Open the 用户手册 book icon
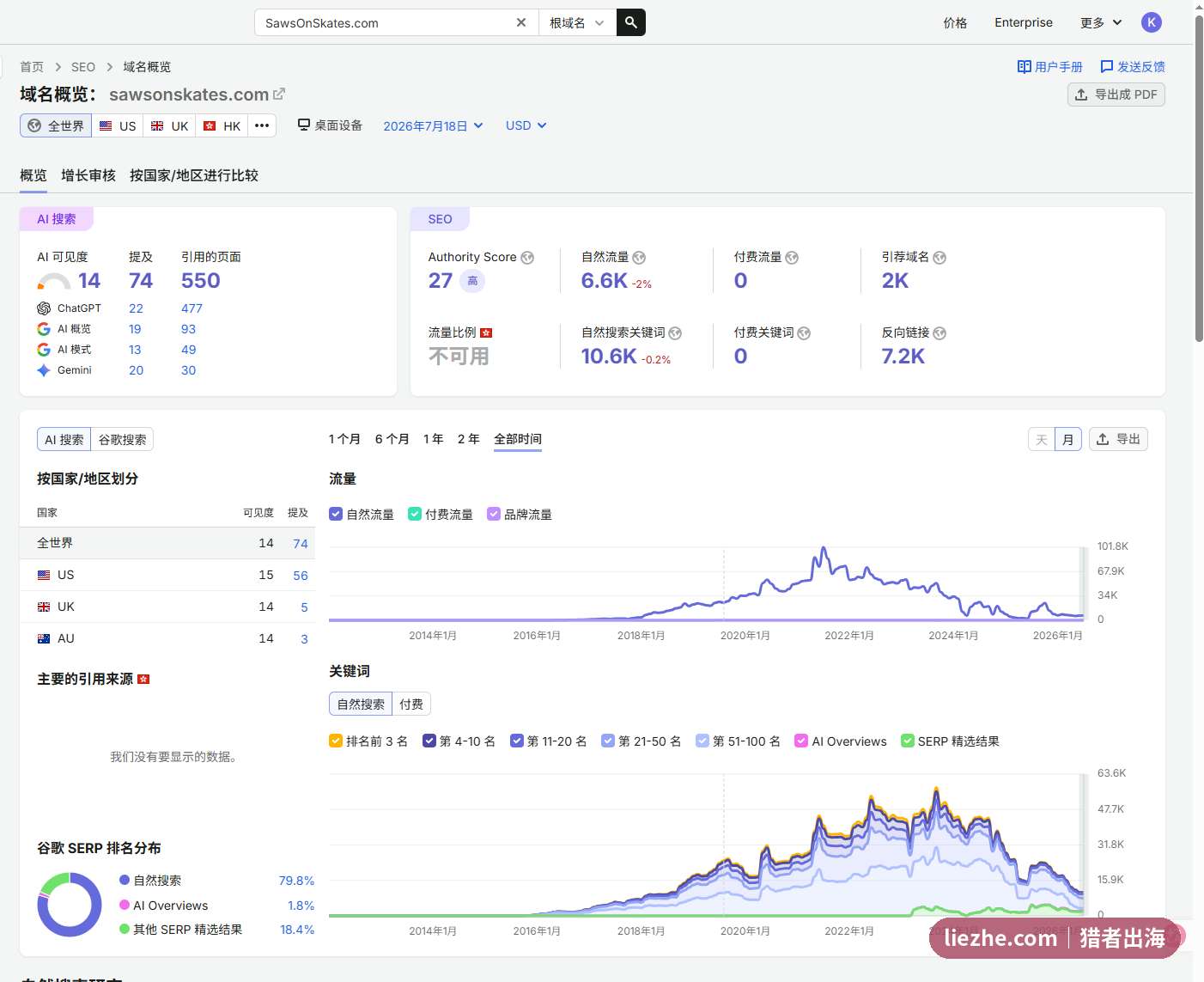The width and height of the screenshot is (1204, 982). coord(1024,66)
